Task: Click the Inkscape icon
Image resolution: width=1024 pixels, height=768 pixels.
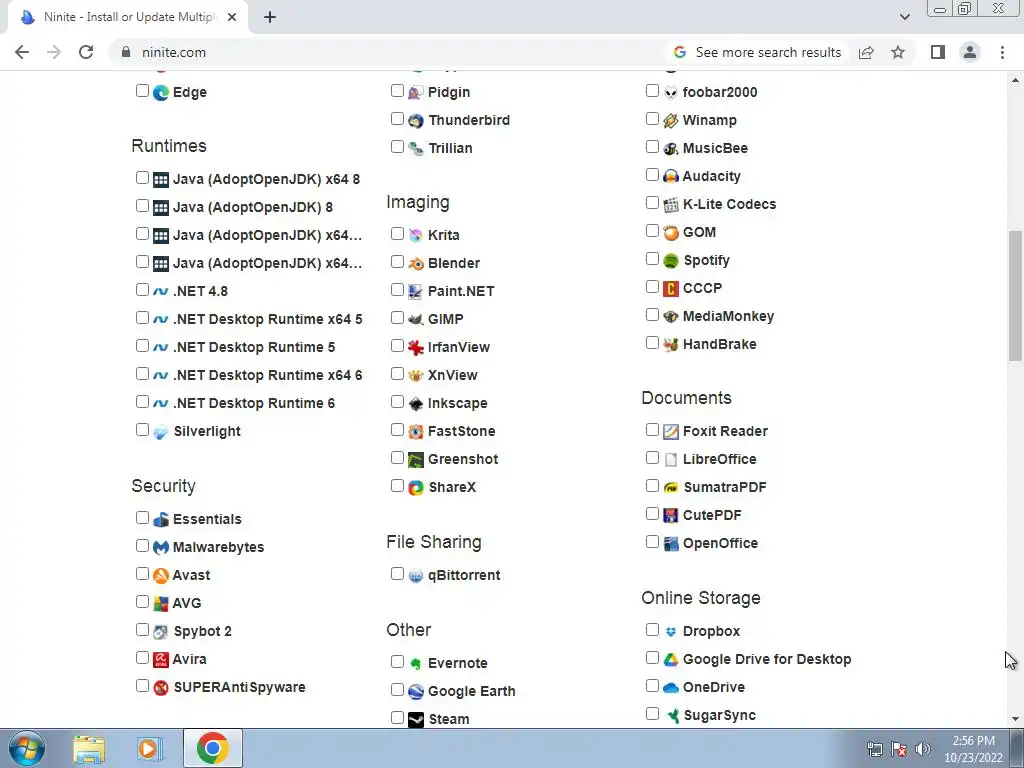Action: point(415,404)
